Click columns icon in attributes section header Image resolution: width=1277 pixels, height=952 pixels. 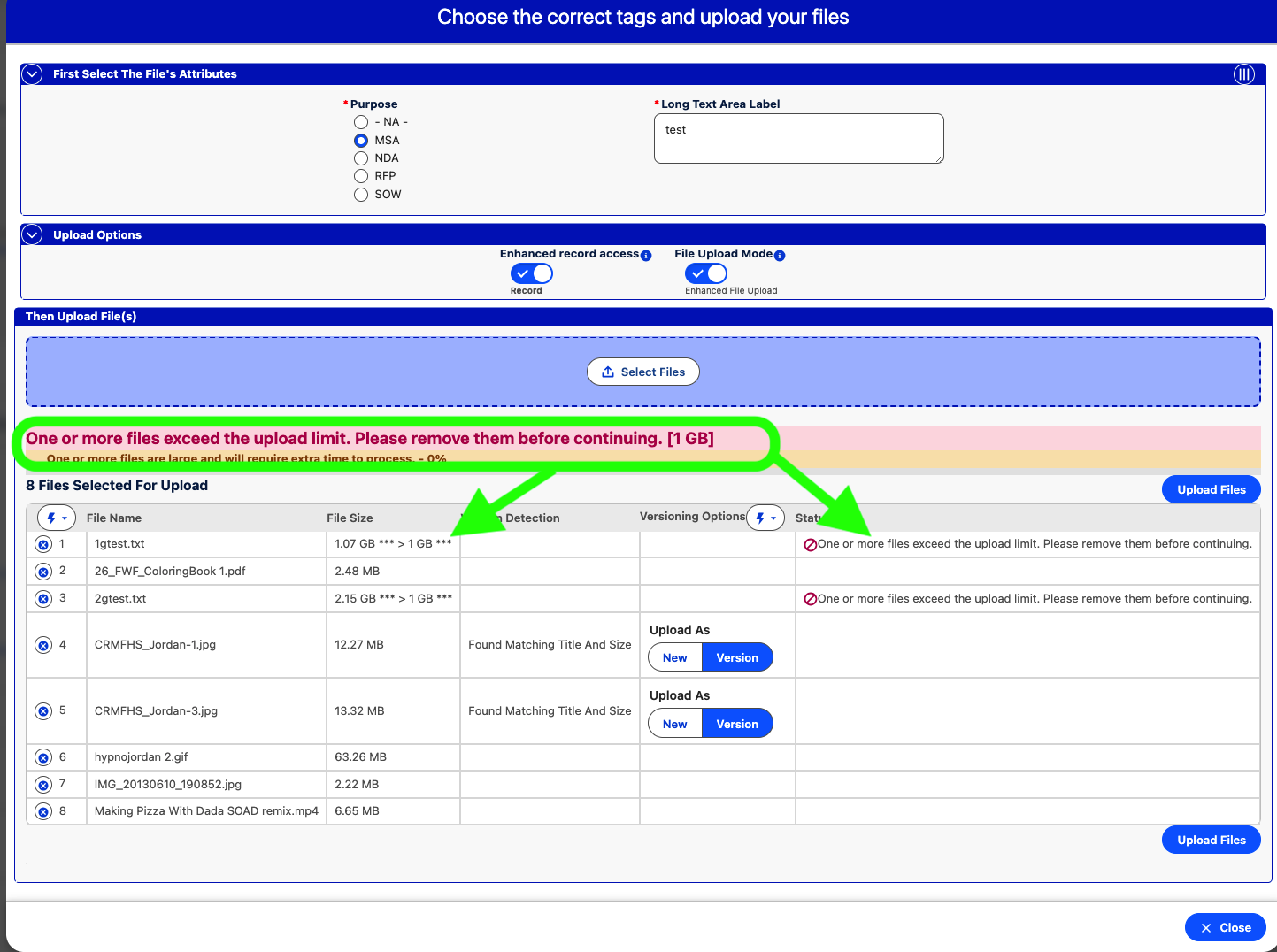click(x=1244, y=74)
